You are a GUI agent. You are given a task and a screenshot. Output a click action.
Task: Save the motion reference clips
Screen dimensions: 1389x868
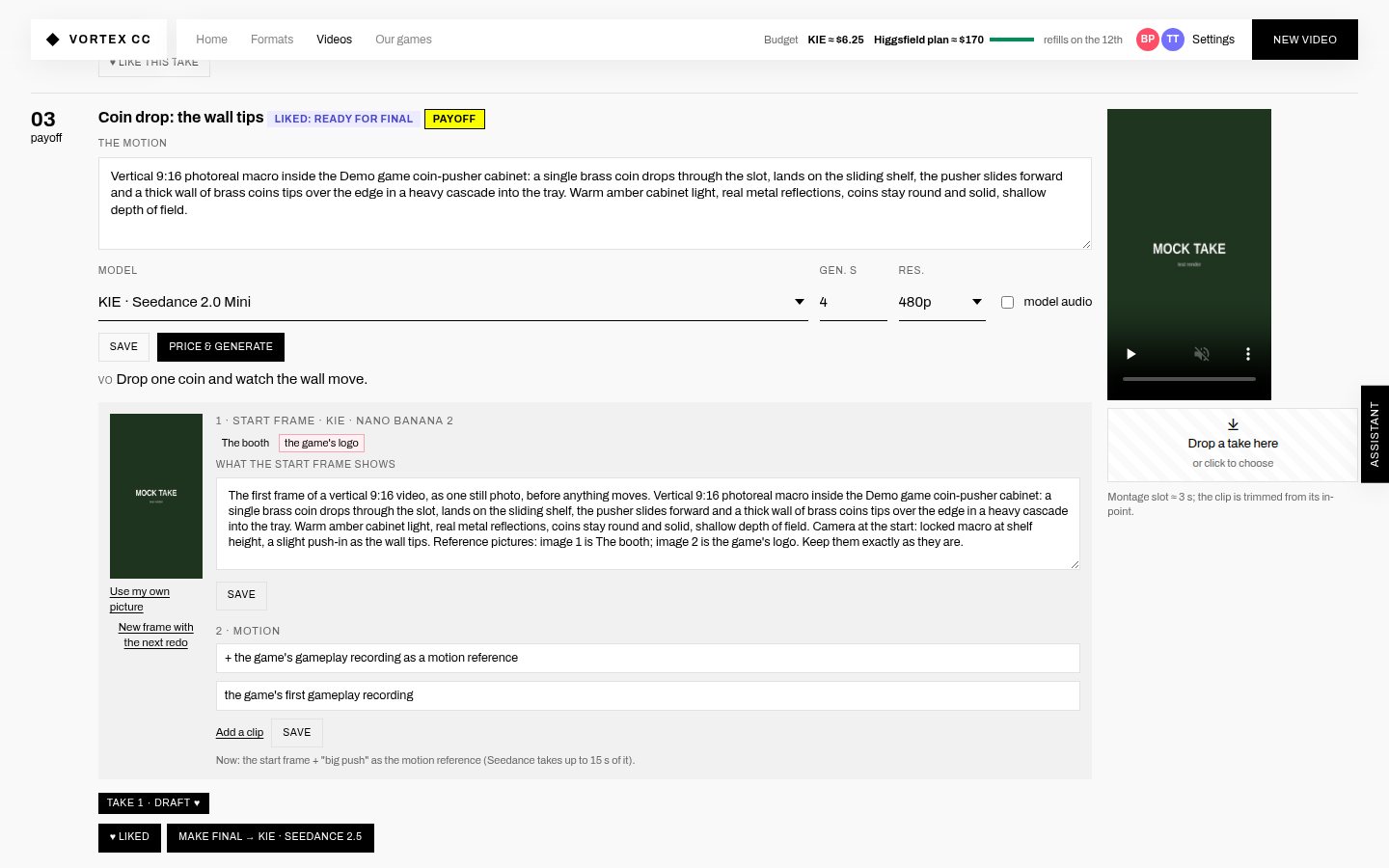pos(297,733)
